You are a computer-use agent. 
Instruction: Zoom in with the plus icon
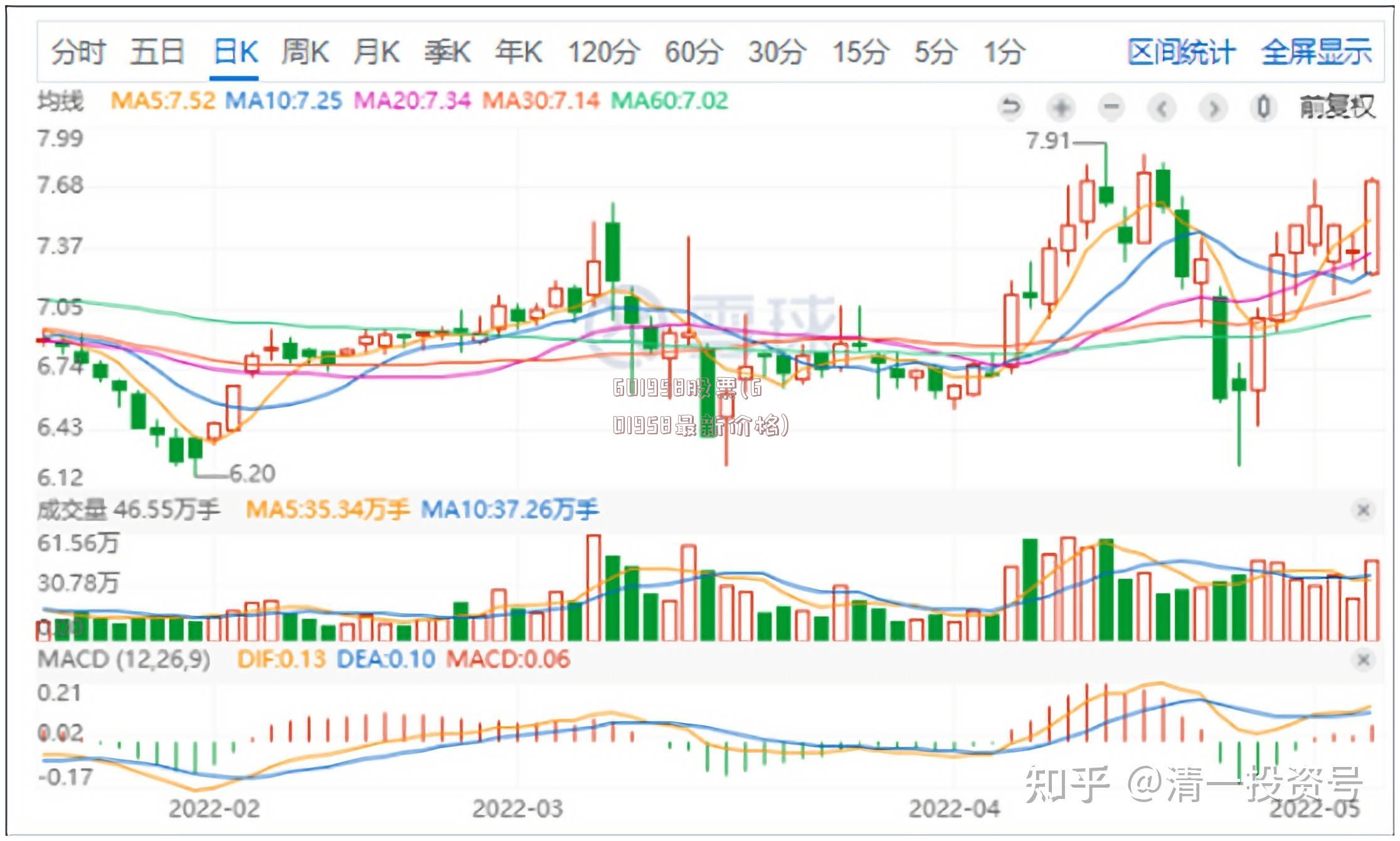[1061, 107]
